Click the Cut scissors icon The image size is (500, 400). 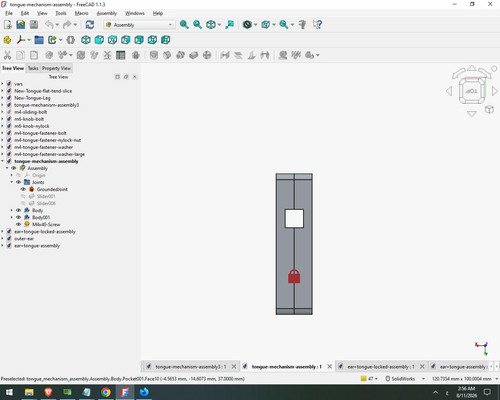[x=7, y=55]
